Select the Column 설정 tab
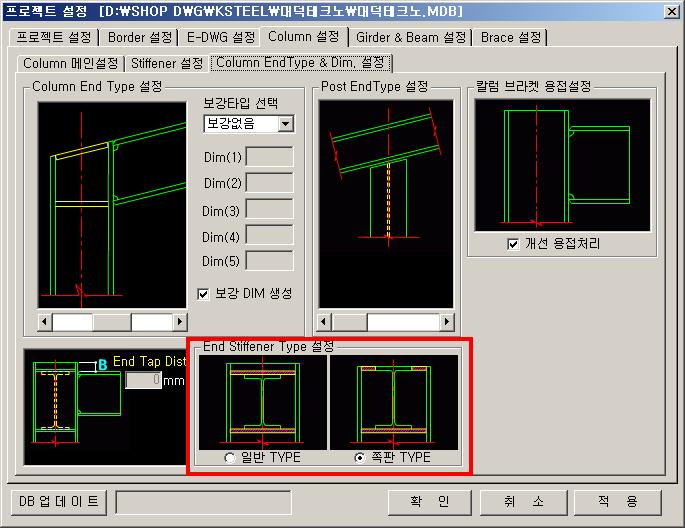Image resolution: width=685 pixels, height=528 pixels. (x=304, y=37)
